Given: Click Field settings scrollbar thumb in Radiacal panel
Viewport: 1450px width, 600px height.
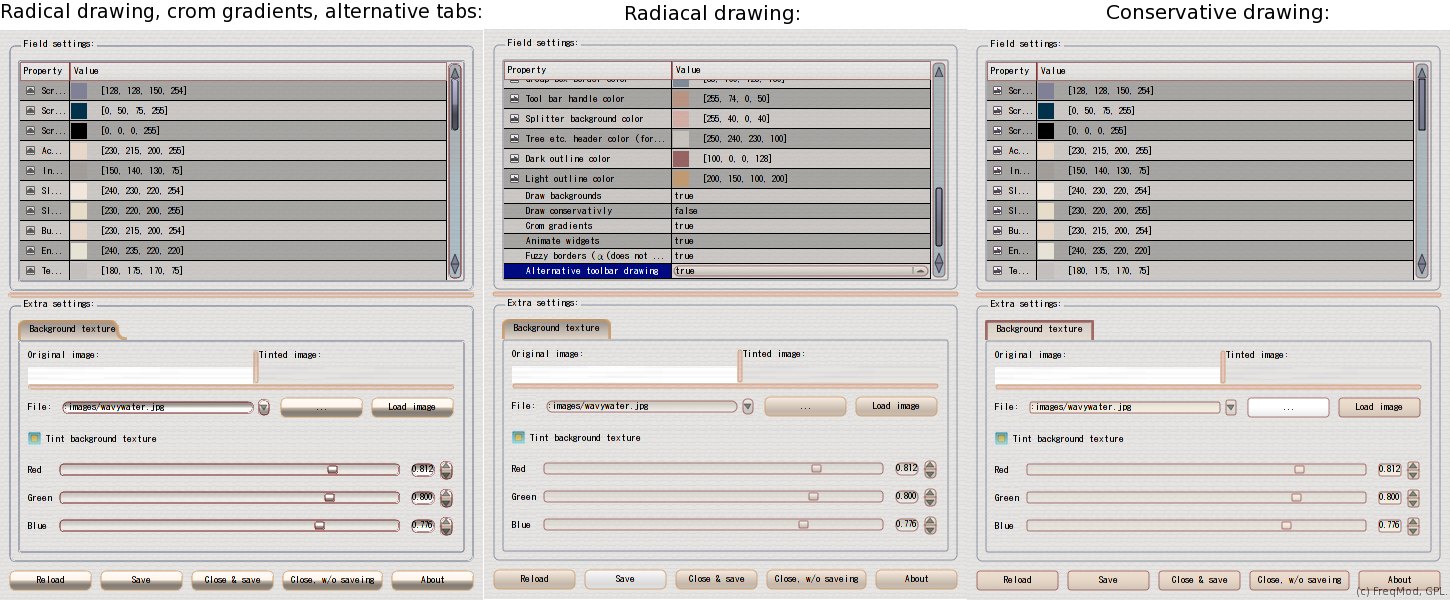Looking at the screenshot, I should 939,216.
